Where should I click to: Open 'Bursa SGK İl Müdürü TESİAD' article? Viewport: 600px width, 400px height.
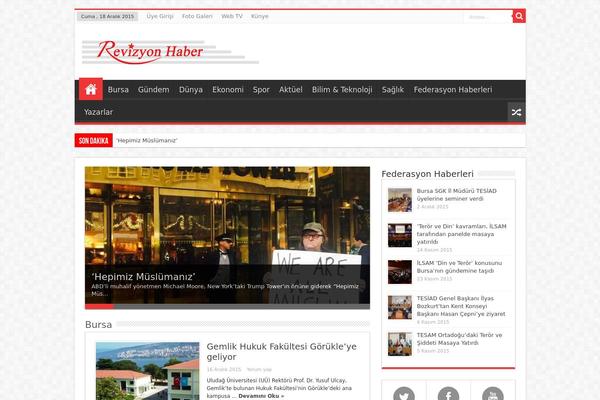457,194
